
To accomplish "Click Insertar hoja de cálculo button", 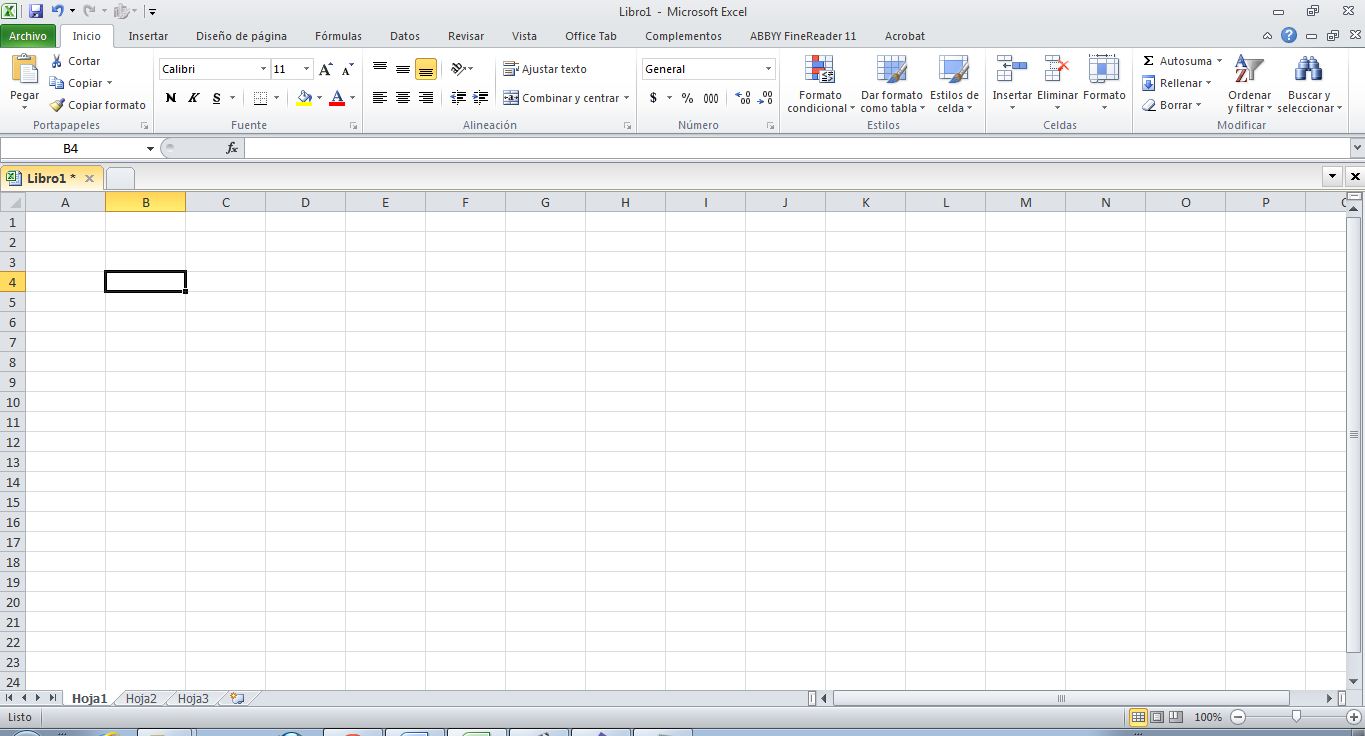I will click(x=236, y=698).
